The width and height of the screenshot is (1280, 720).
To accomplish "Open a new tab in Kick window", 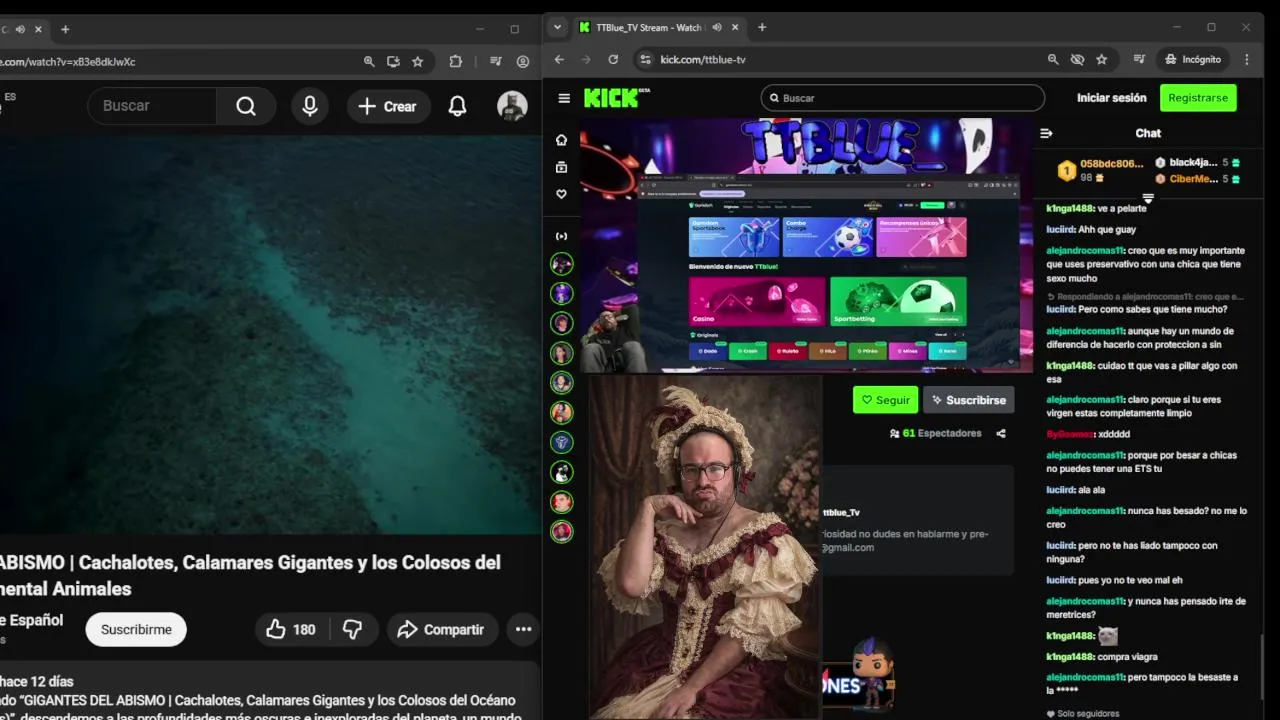I will click(762, 27).
